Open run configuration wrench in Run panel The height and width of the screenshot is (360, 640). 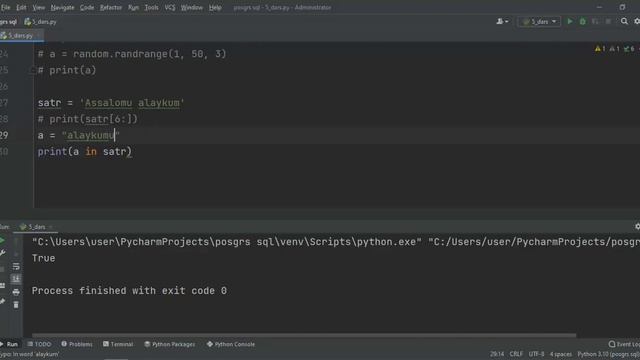point(2,253)
